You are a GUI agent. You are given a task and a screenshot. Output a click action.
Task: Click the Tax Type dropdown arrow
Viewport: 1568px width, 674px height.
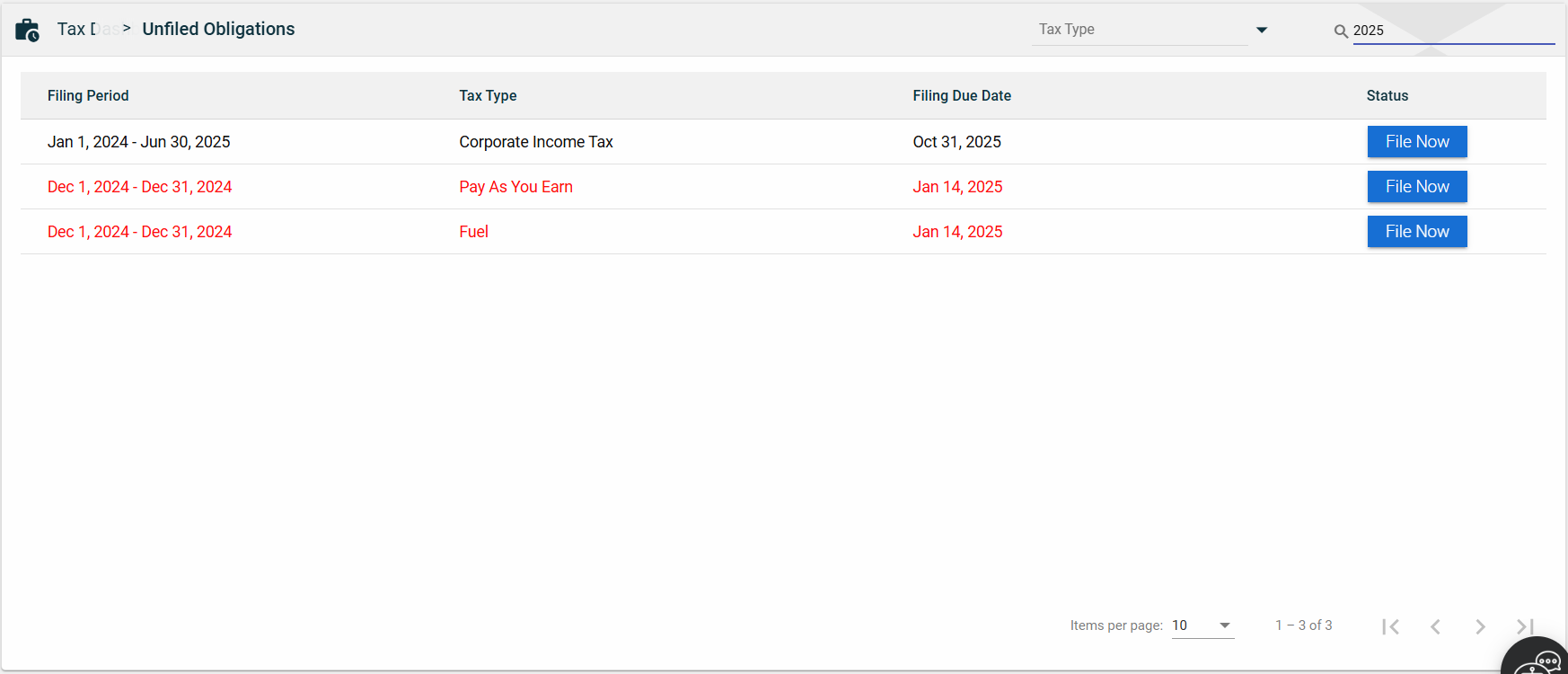tap(1262, 31)
